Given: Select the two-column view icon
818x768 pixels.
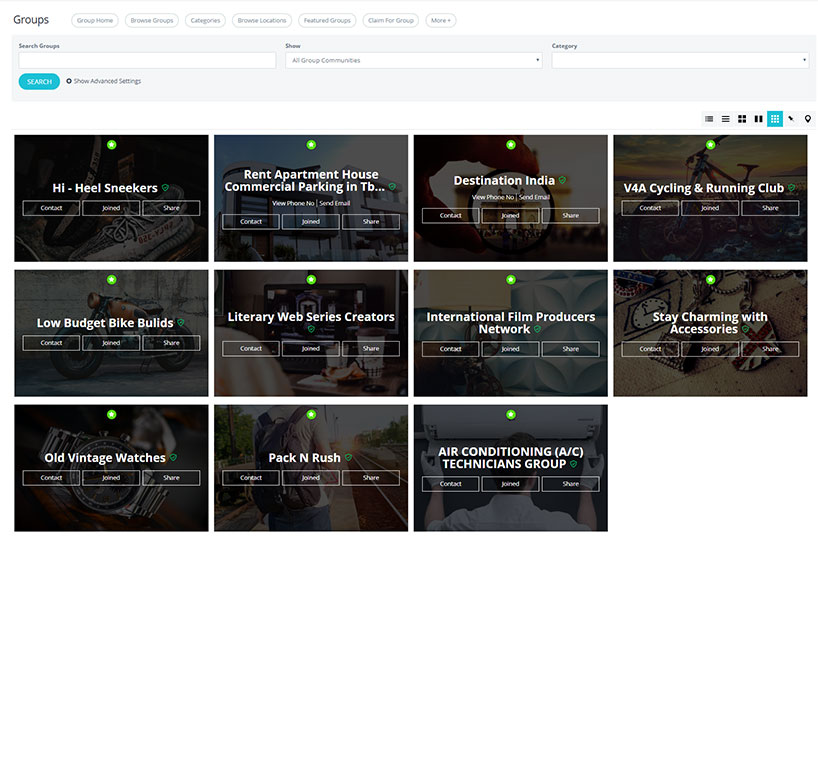Looking at the screenshot, I should click(x=758, y=119).
